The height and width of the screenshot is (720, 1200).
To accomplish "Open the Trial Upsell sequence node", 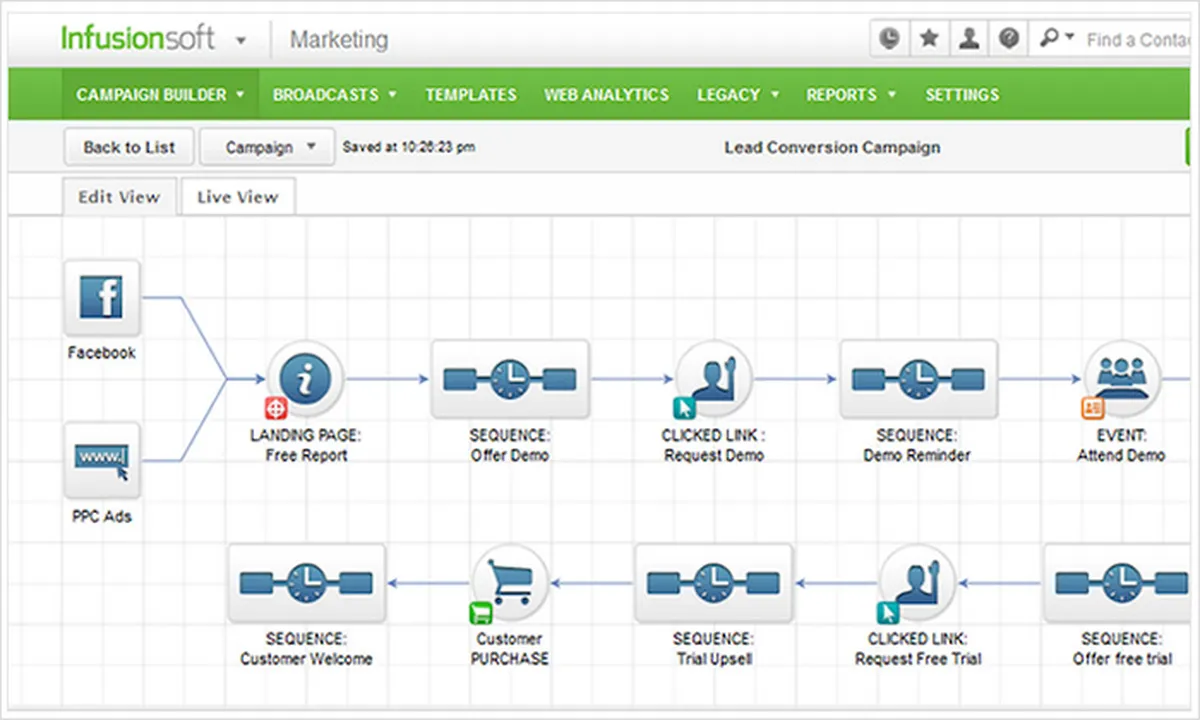I will [714, 583].
